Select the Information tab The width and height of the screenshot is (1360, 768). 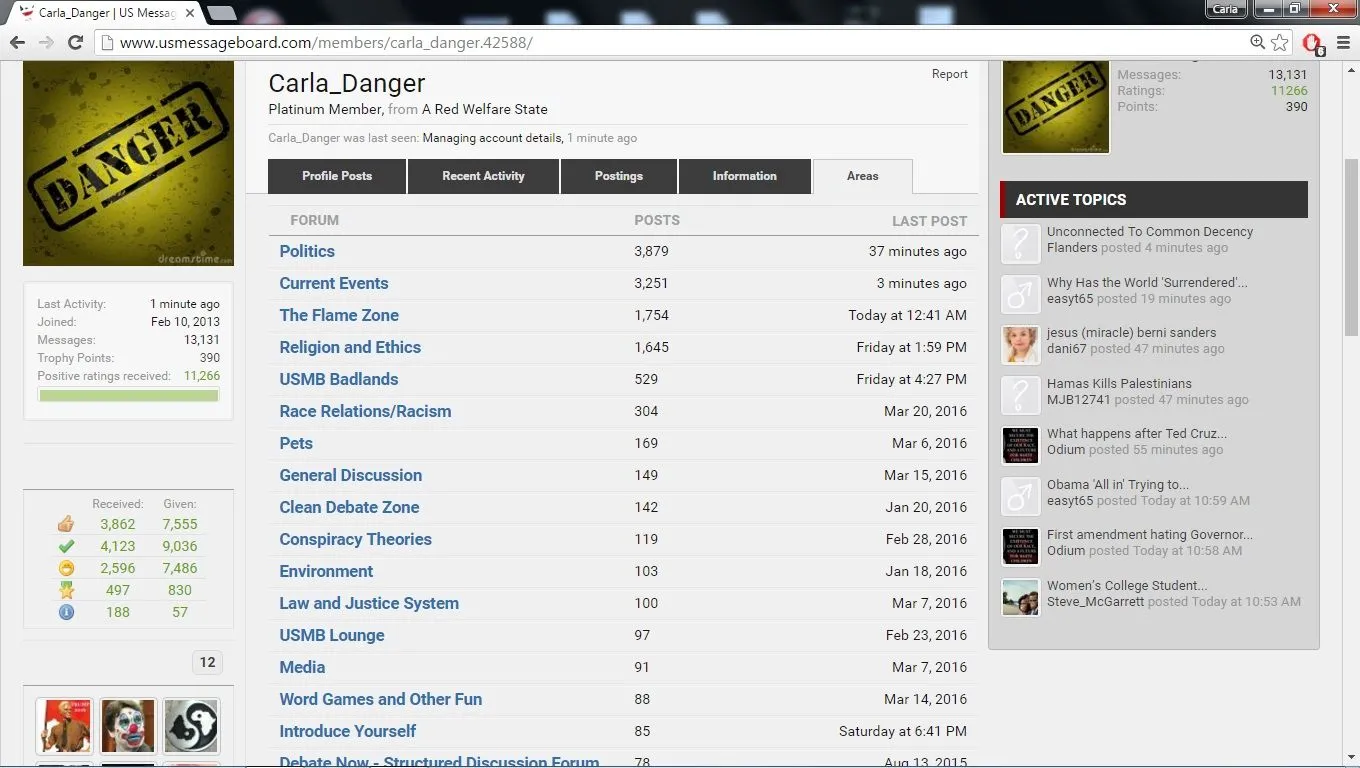pos(744,176)
